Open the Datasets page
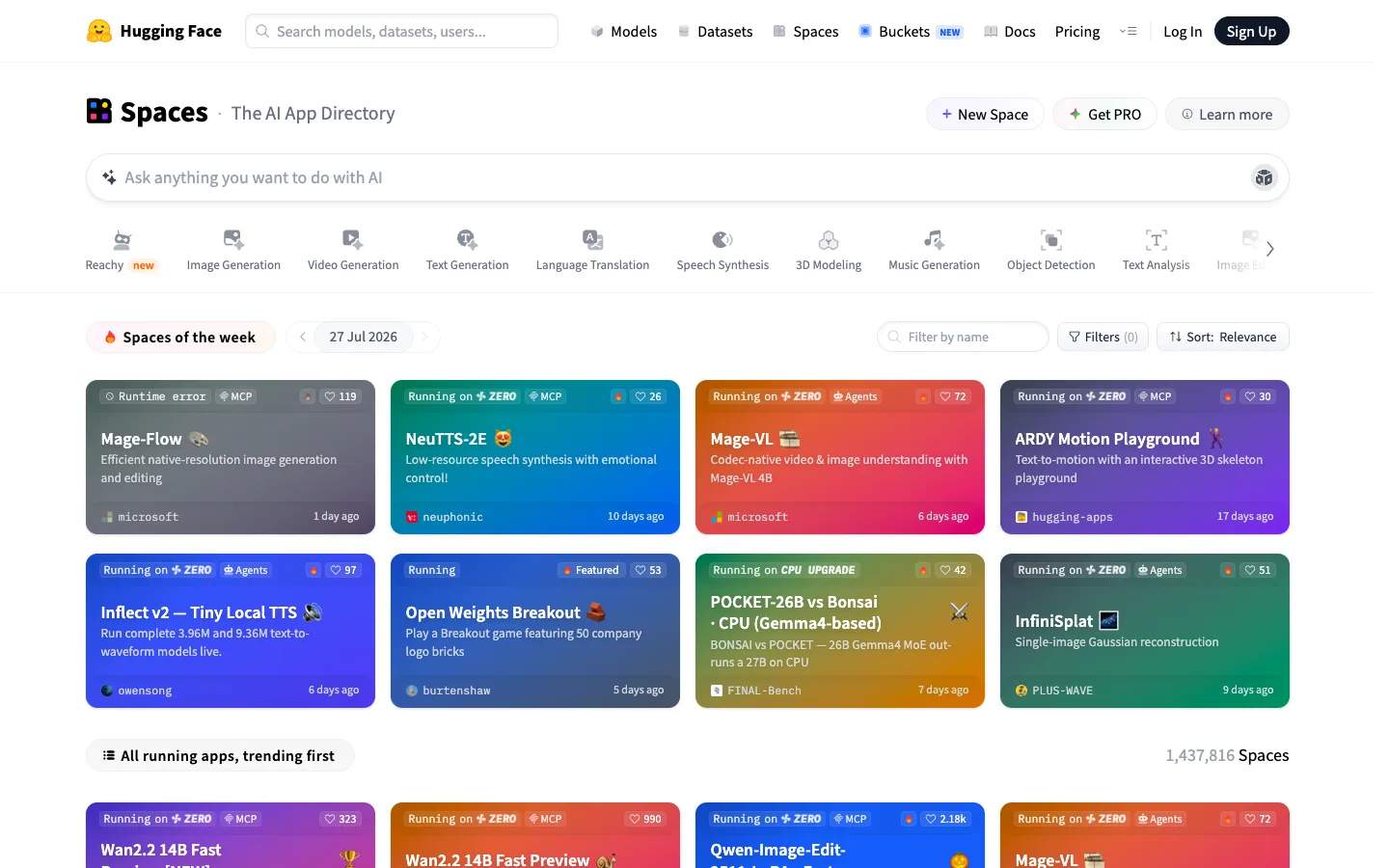The image size is (1389, 868). click(x=715, y=31)
